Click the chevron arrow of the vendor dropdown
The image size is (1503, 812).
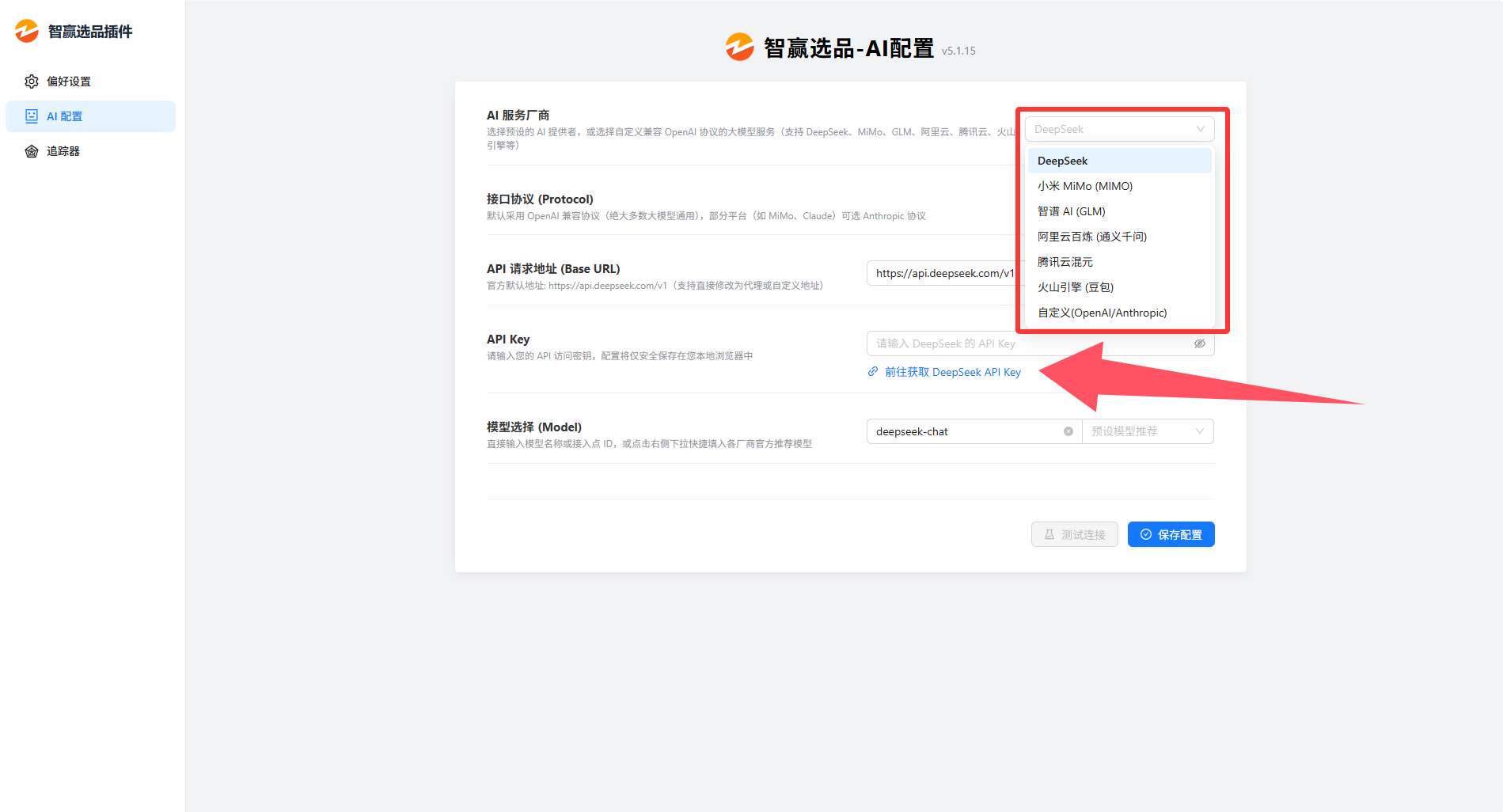[1201, 129]
